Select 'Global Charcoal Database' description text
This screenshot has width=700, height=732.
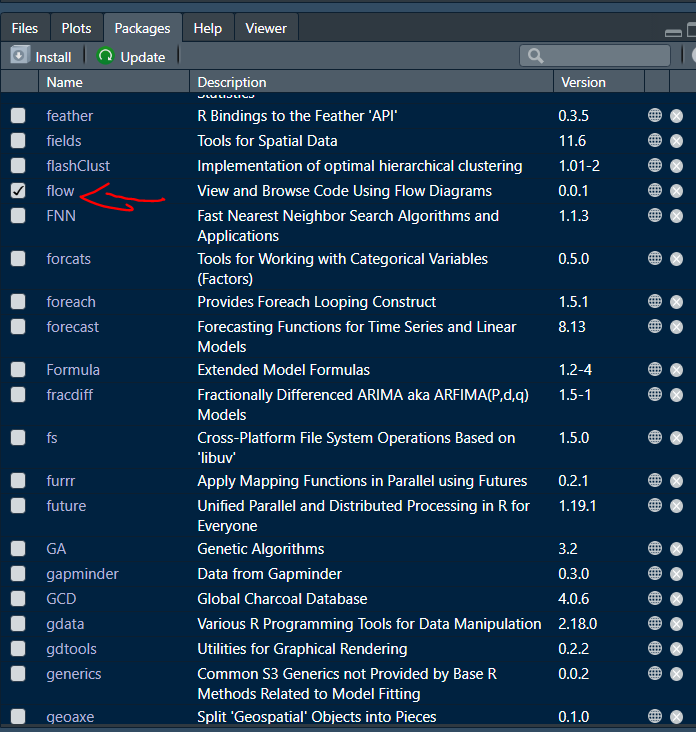click(282, 599)
